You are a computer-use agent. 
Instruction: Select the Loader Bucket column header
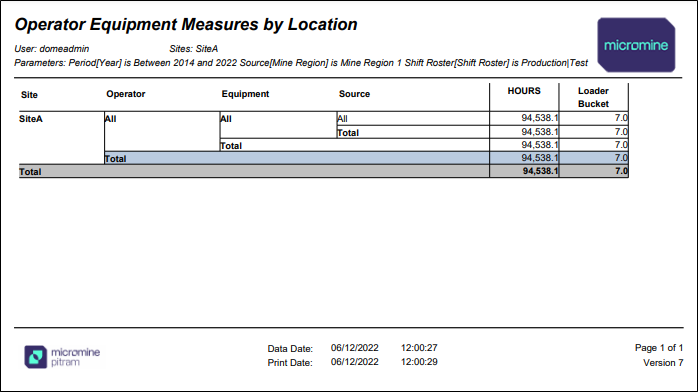coord(593,97)
